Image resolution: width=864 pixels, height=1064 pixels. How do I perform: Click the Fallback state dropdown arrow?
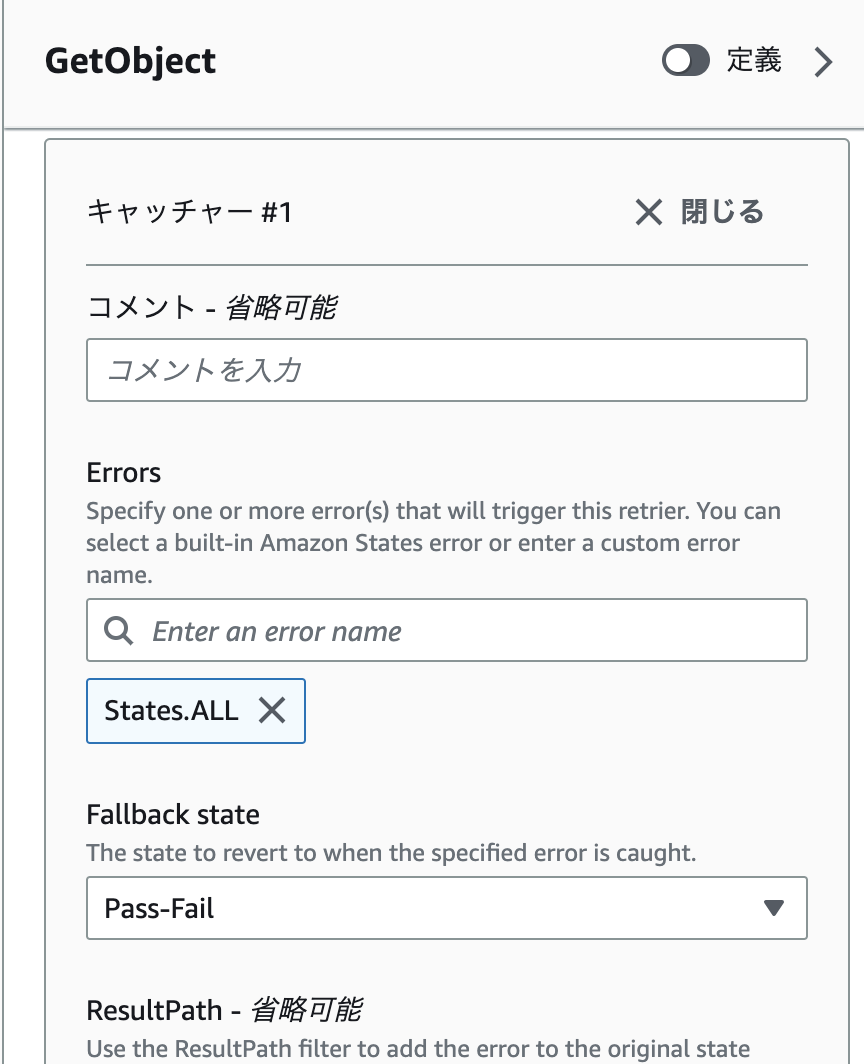point(774,908)
